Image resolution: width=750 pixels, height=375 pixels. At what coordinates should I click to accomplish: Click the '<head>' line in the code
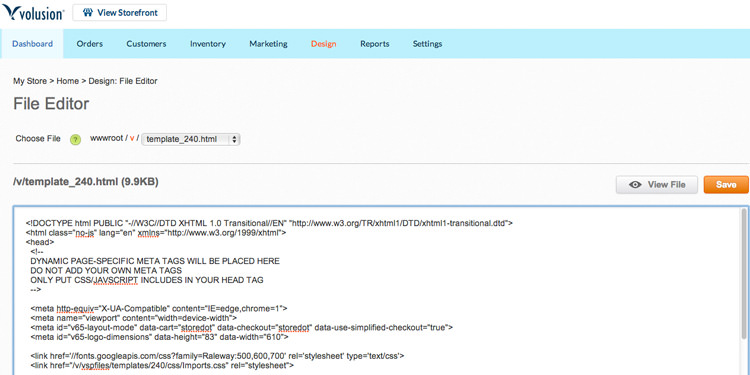40,242
